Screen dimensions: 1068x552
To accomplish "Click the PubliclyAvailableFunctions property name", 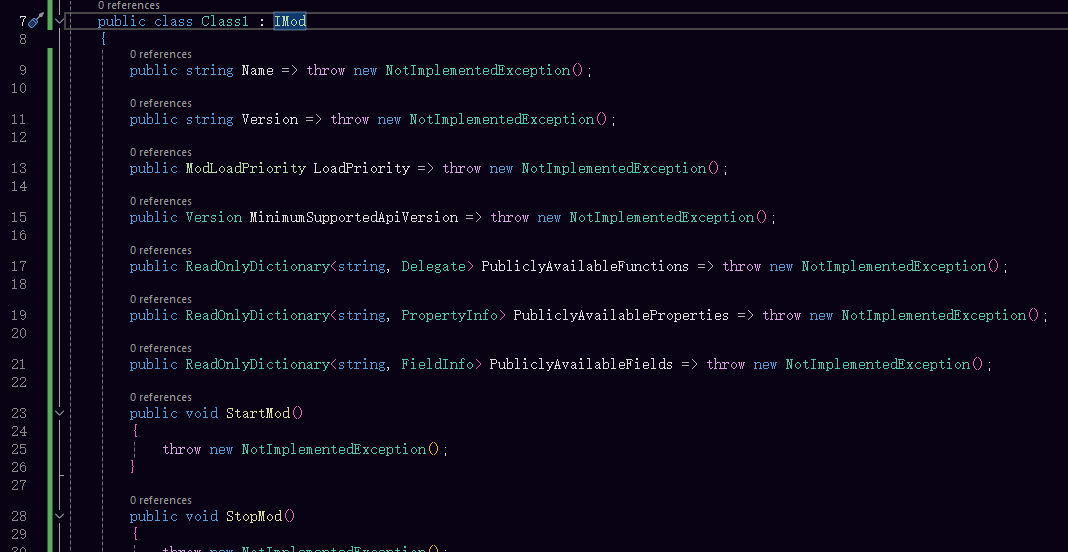I will (585, 267).
